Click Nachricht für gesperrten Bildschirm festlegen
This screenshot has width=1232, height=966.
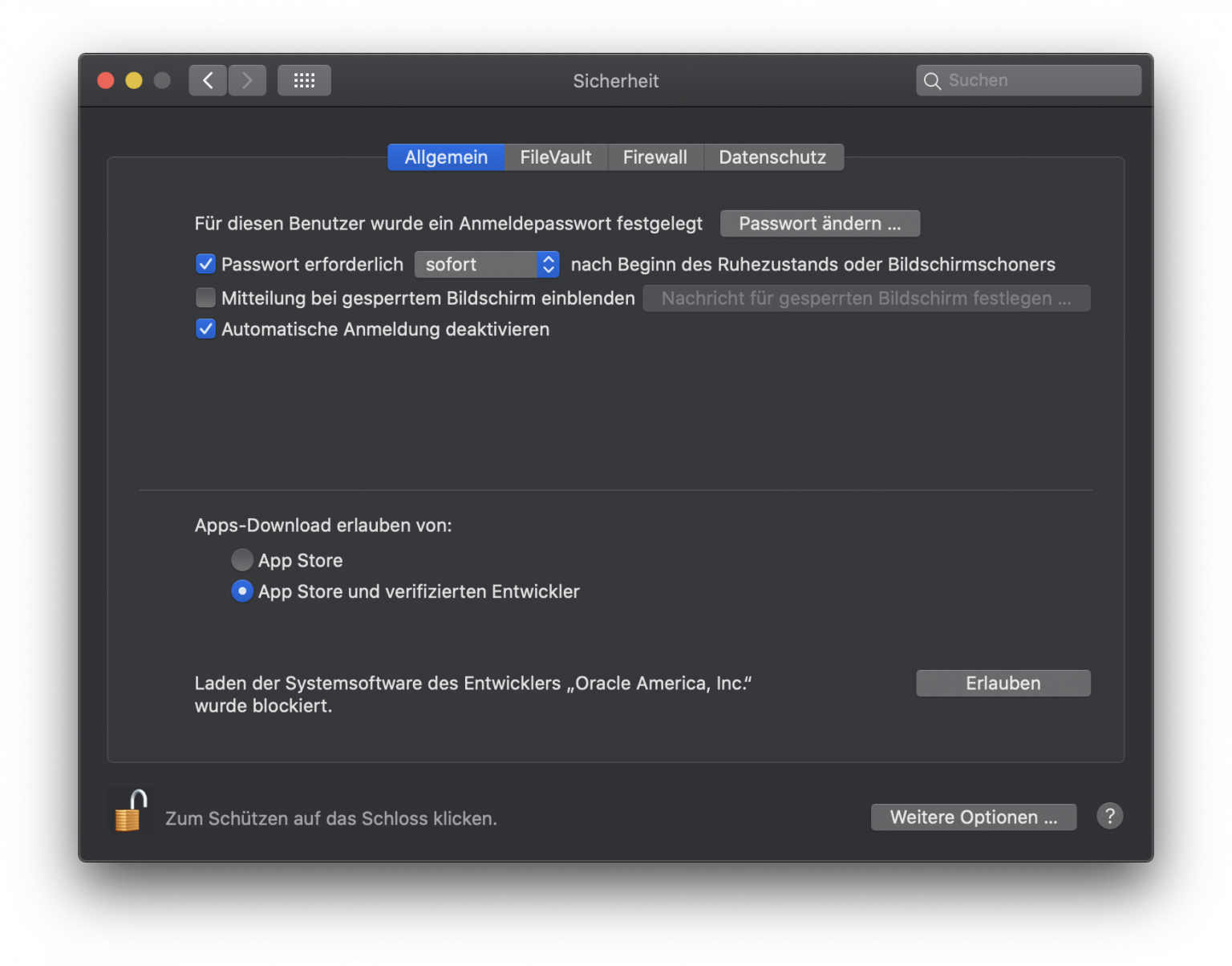[866, 298]
